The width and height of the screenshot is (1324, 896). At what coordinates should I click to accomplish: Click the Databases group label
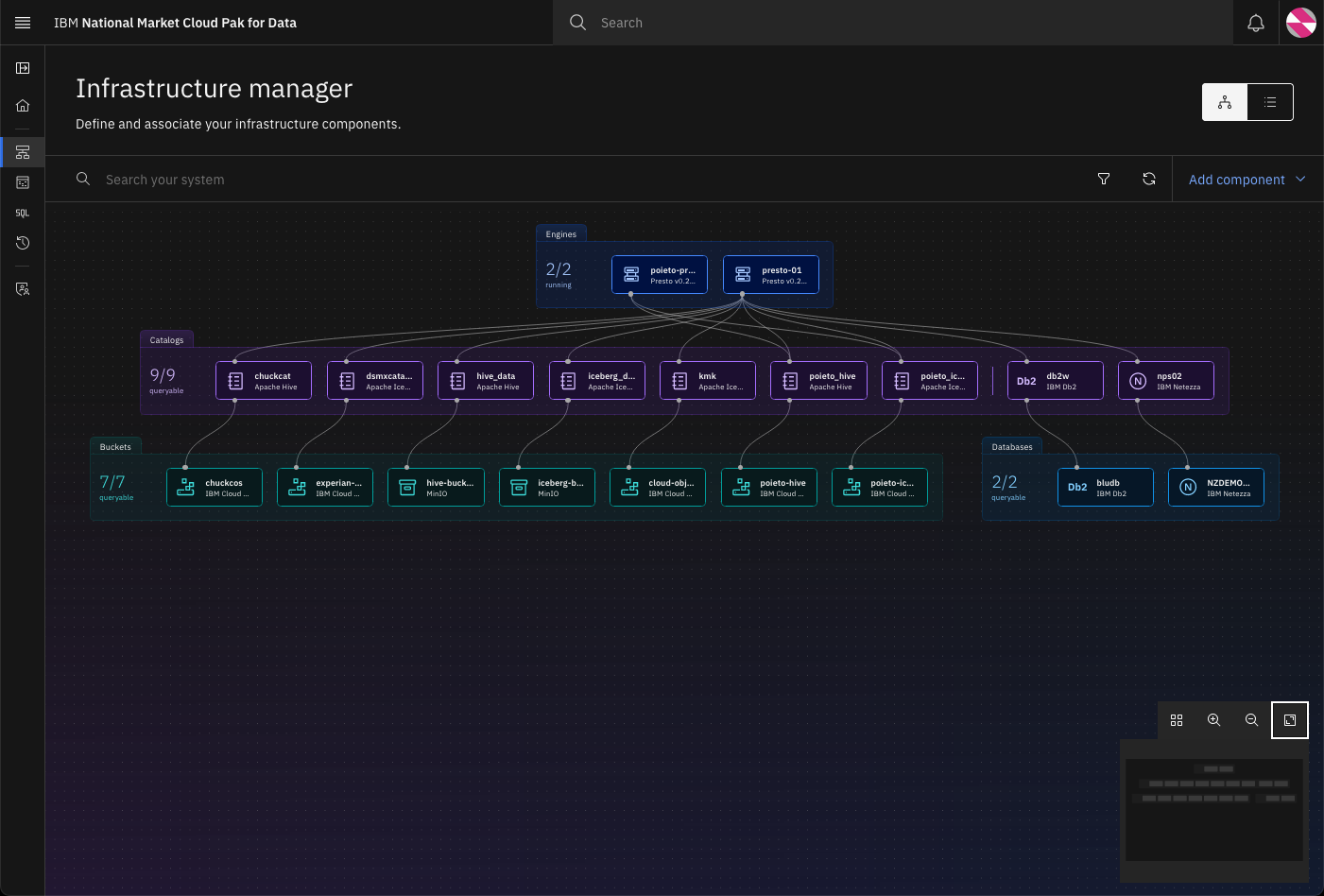click(x=1012, y=447)
